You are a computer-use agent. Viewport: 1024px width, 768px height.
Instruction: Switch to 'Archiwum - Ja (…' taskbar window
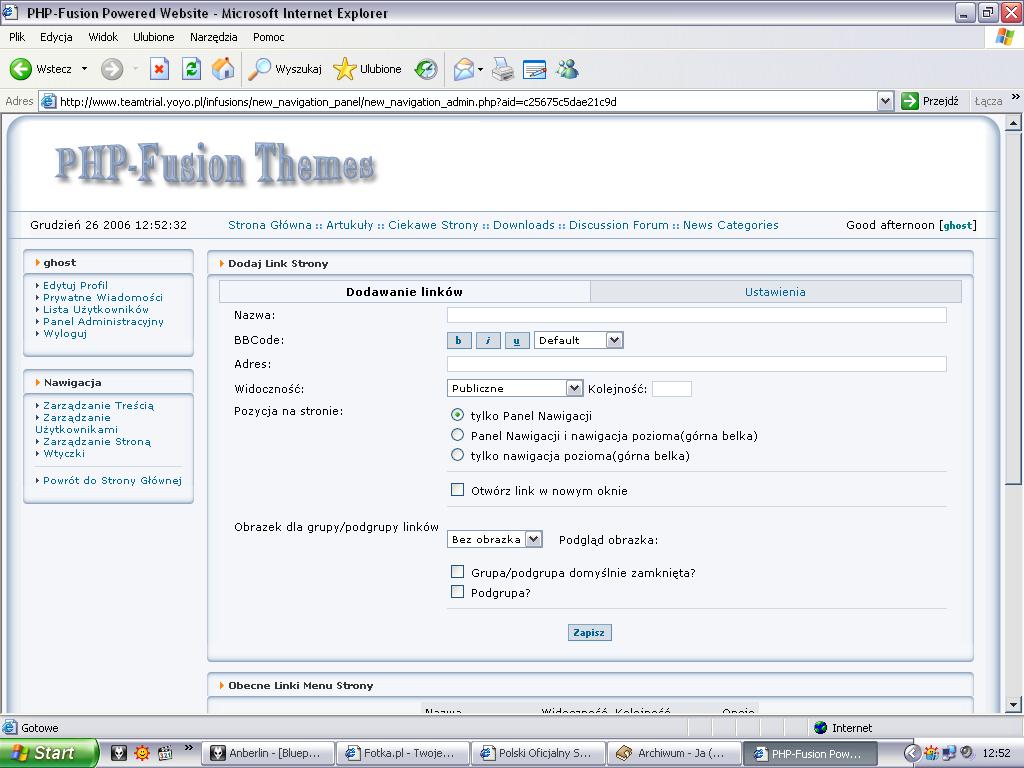click(x=675, y=753)
